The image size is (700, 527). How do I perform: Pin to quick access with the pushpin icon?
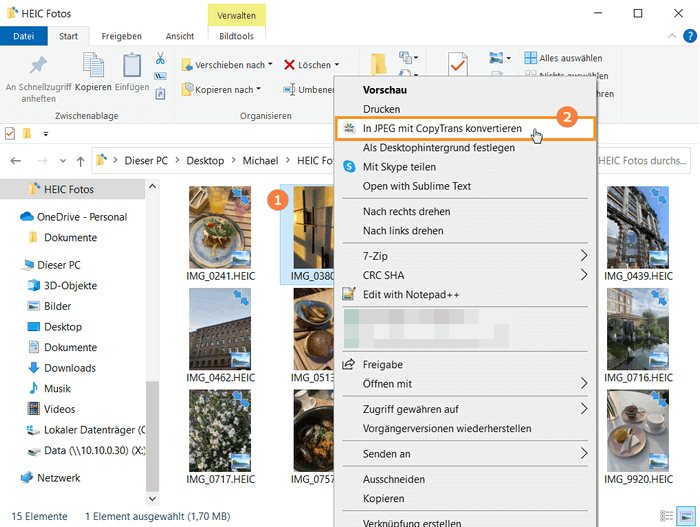click(38, 78)
